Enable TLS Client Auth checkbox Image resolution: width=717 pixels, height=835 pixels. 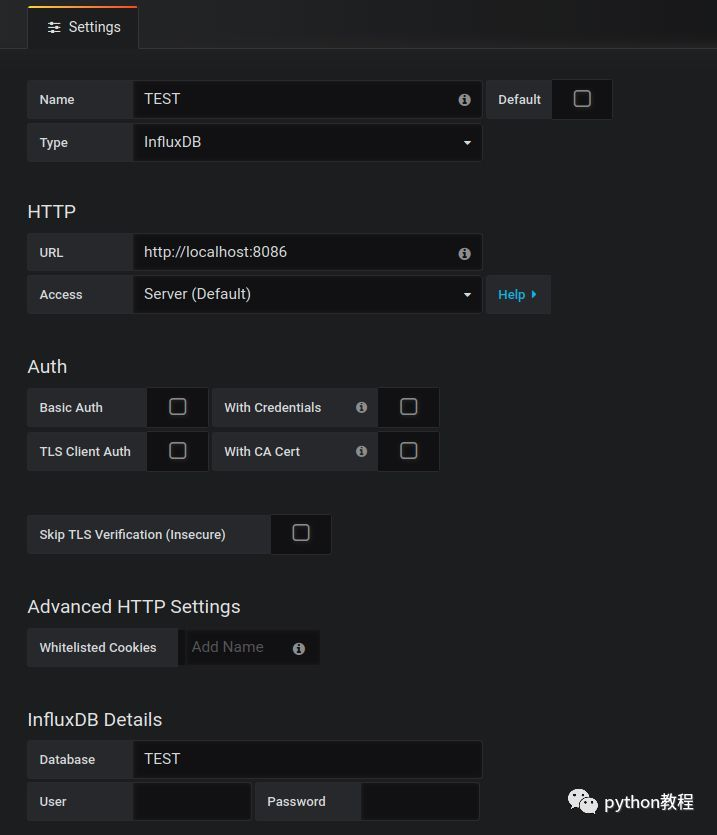177,451
